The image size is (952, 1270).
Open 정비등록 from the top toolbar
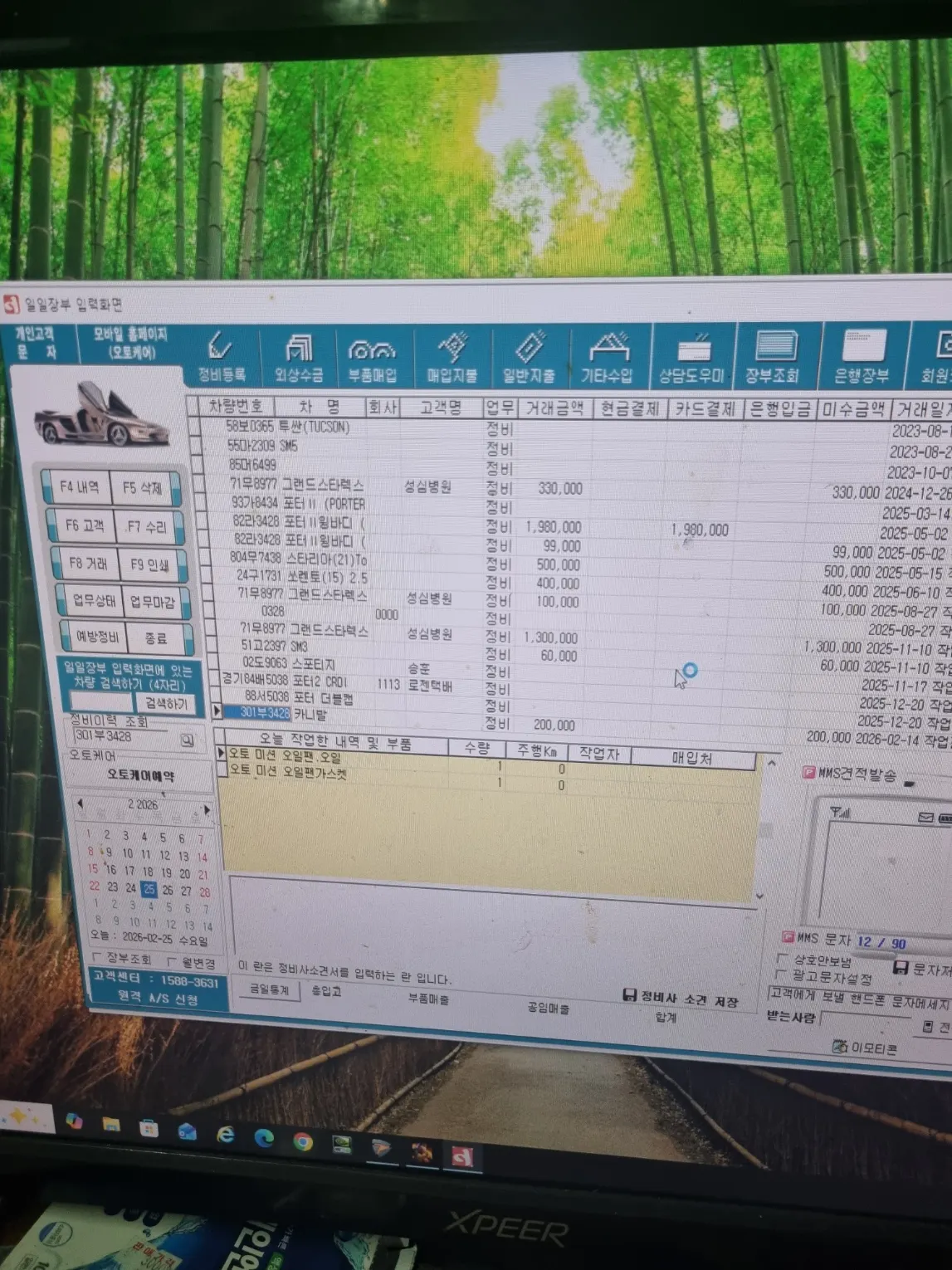point(222,358)
